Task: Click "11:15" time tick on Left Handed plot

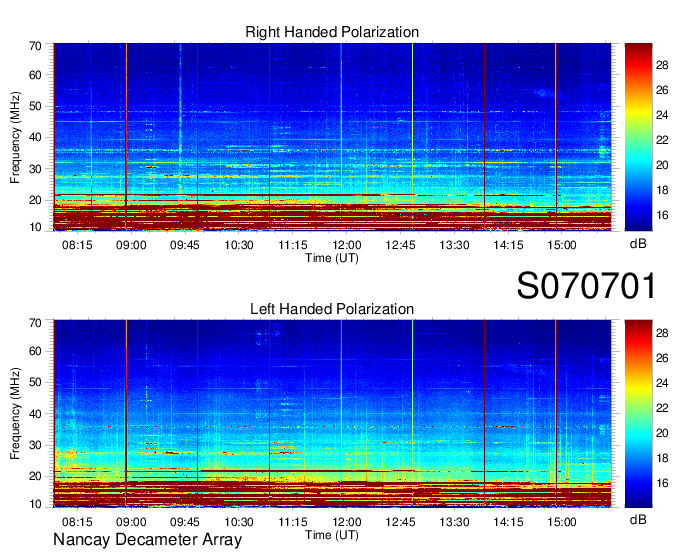Action: pyautogui.click(x=293, y=522)
